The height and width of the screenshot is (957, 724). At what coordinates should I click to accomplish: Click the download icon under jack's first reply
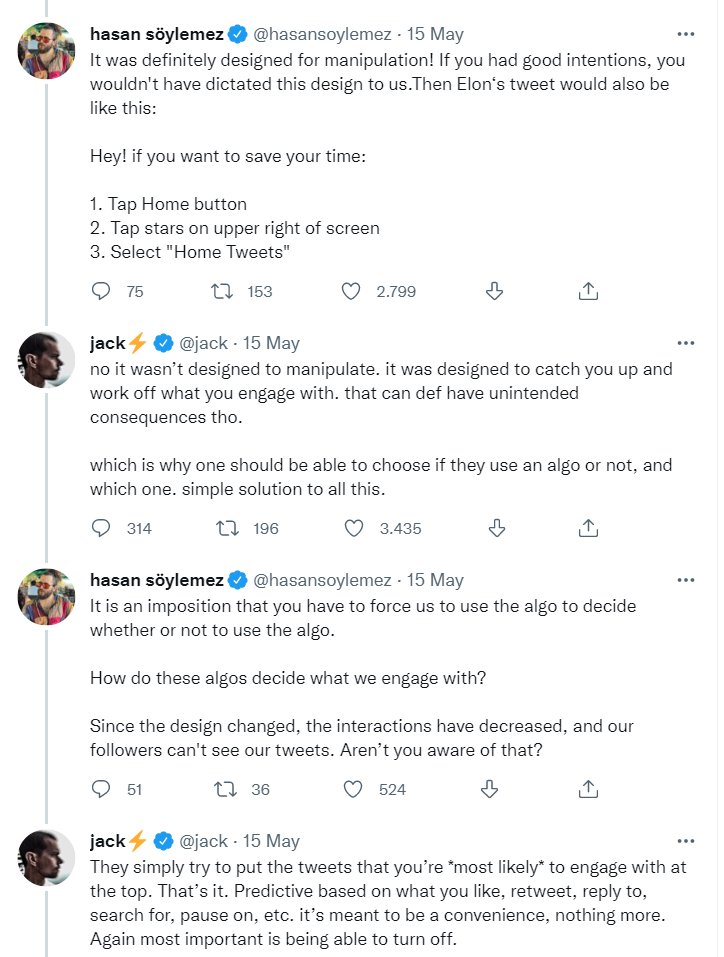[497, 528]
